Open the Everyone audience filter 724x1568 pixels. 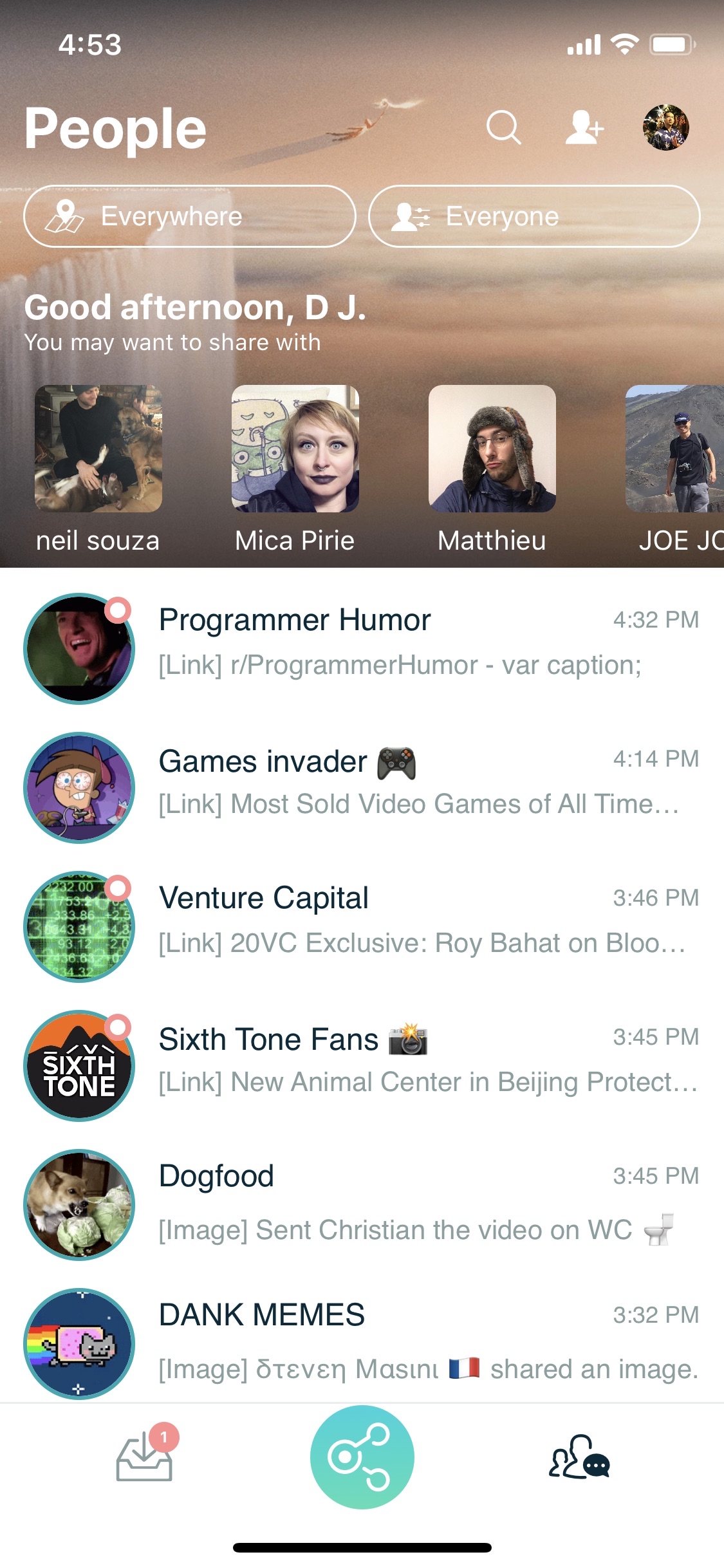coord(534,216)
